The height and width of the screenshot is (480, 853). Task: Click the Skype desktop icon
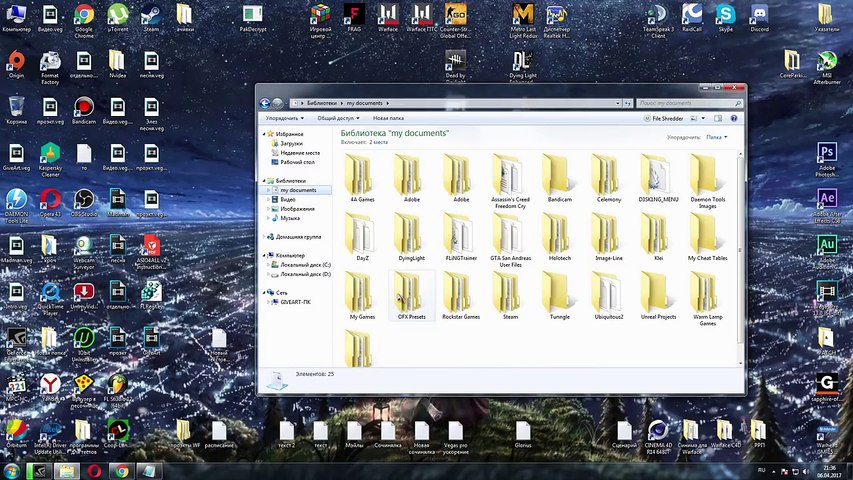click(726, 16)
